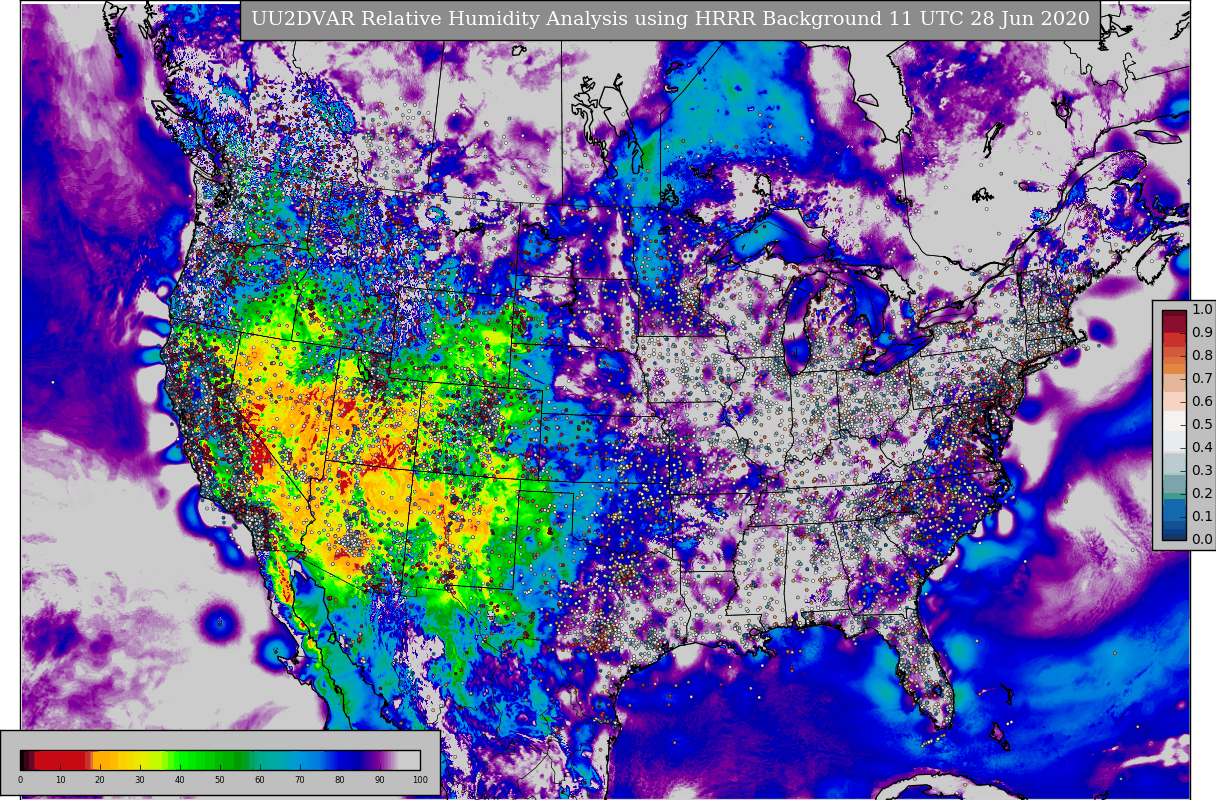
Task: Click the 40 tick label on humidity colorbar
Action: click(x=180, y=780)
